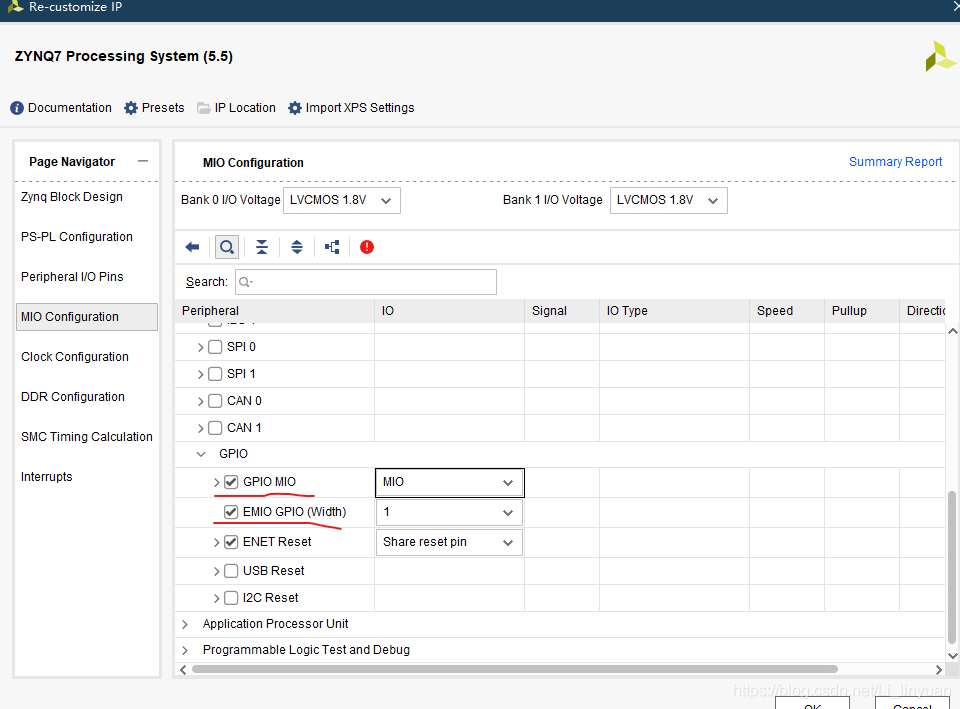
Task: Click the Pullup column header
Action: pyautogui.click(x=862, y=310)
